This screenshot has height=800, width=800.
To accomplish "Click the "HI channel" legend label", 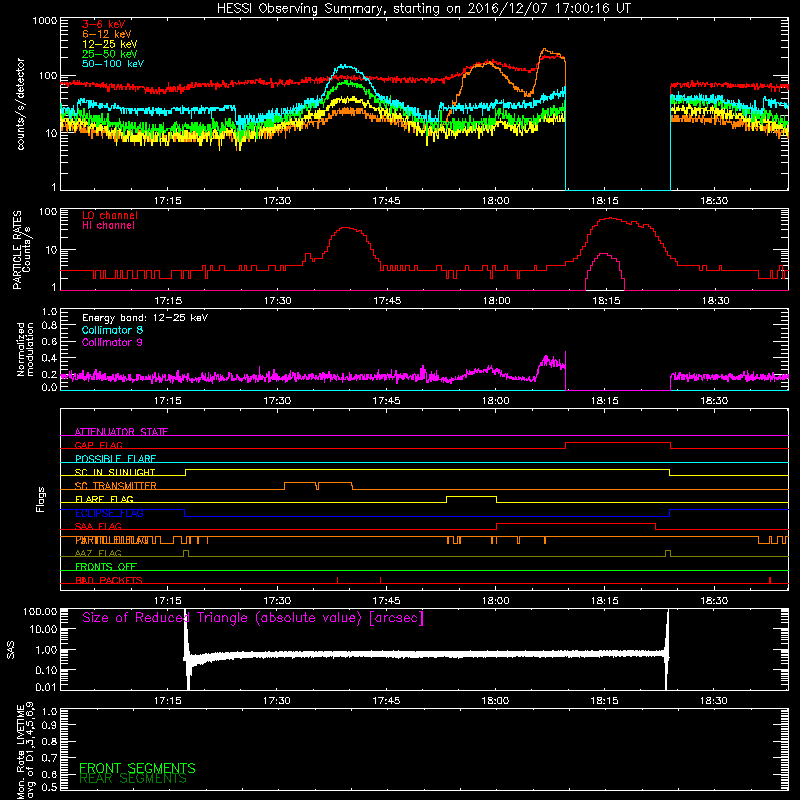I will [x=109, y=226].
